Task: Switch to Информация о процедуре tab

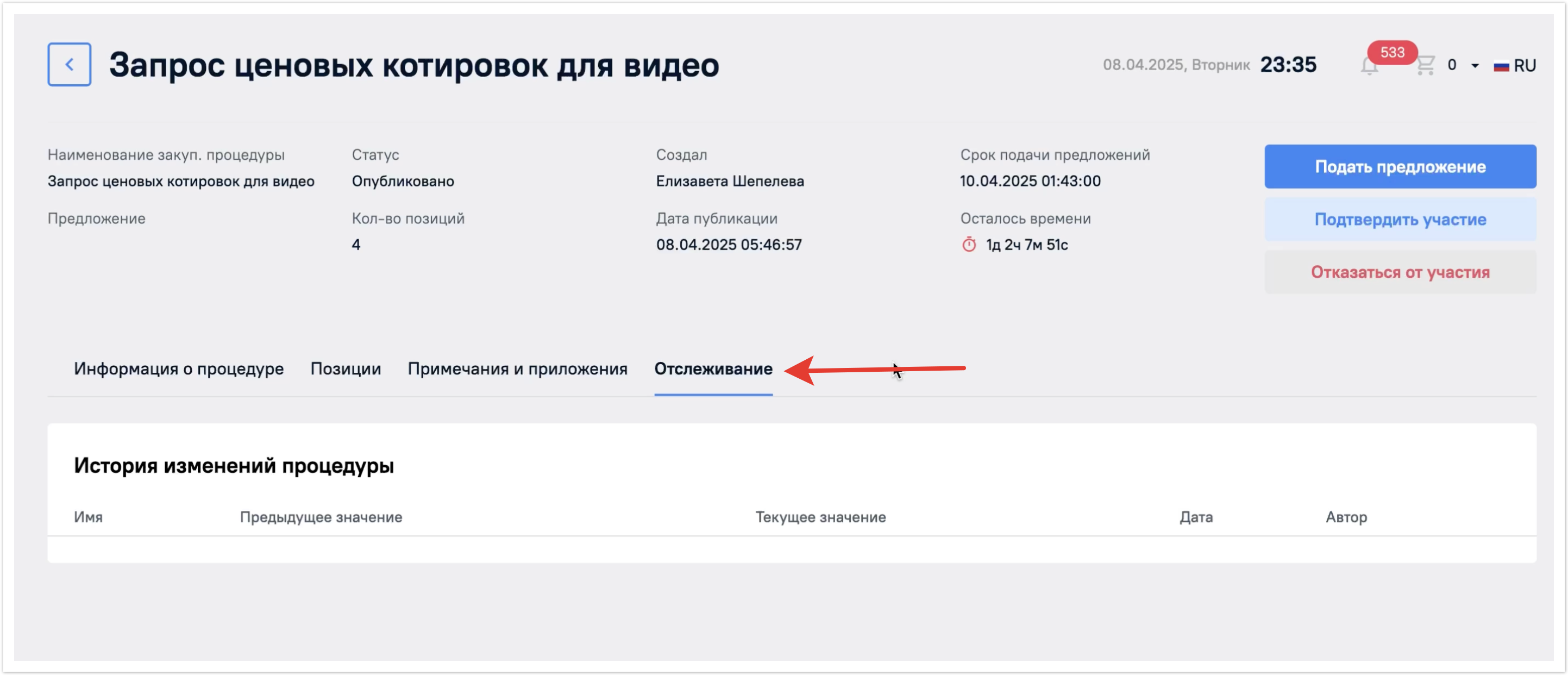Action: (x=178, y=369)
